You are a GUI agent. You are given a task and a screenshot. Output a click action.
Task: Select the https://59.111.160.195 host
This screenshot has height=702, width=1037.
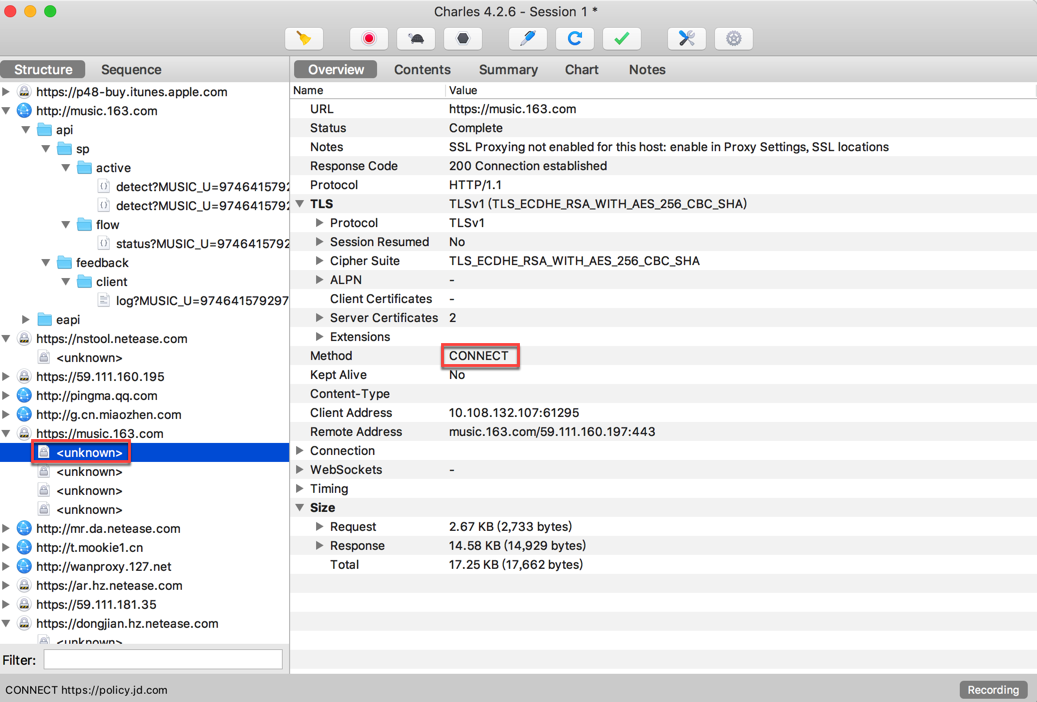pyautogui.click(x=100, y=376)
